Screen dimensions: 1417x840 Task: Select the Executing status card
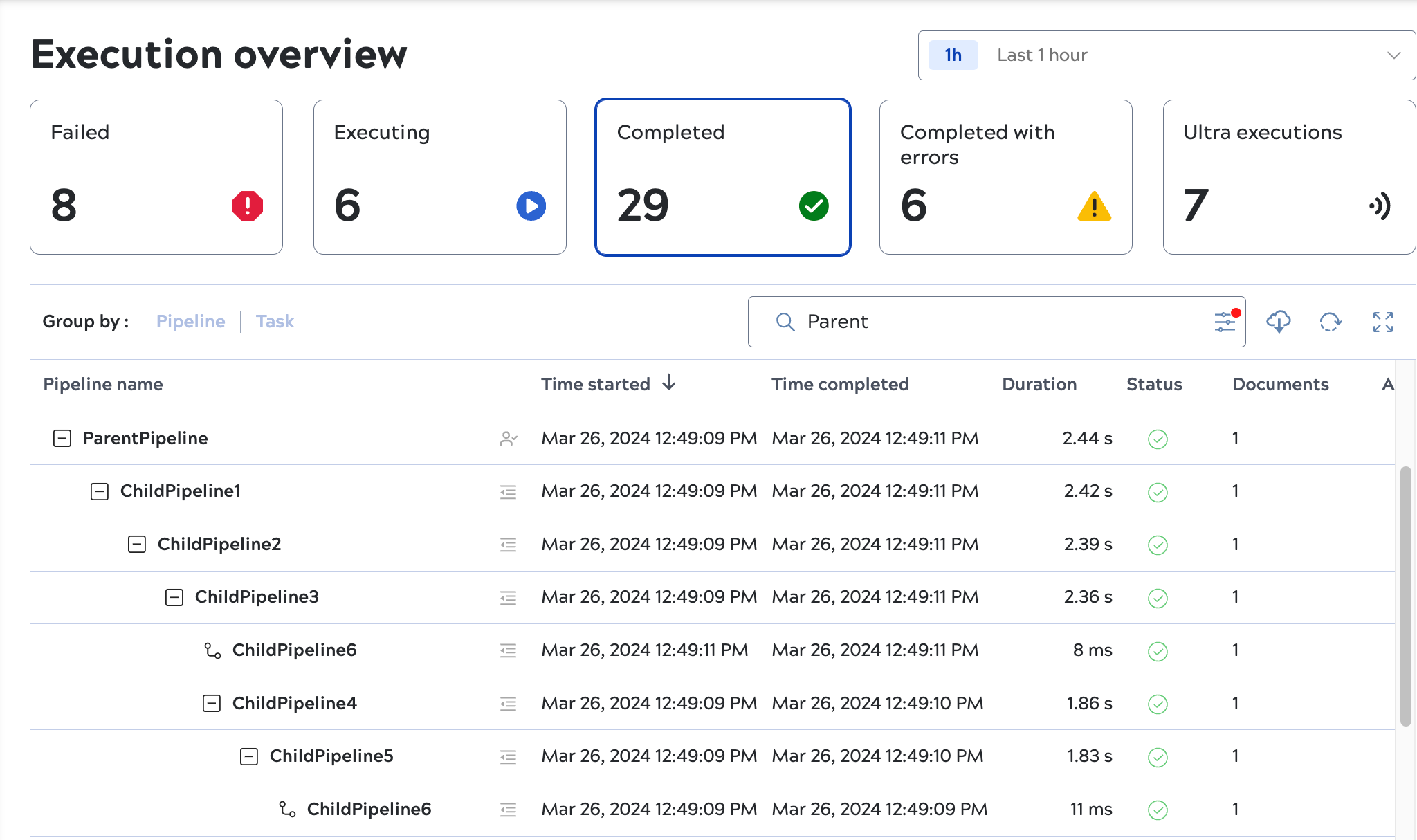click(x=440, y=177)
